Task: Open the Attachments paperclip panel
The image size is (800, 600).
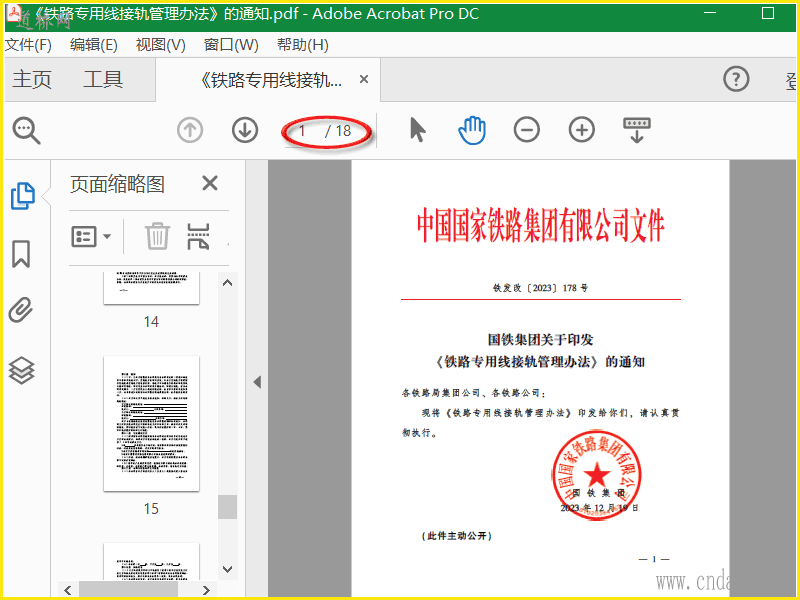Action: 21,310
